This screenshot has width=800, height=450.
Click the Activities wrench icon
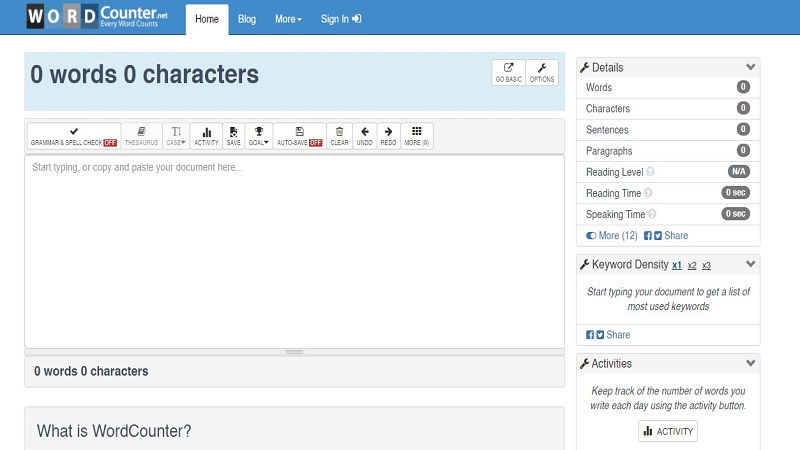585,363
